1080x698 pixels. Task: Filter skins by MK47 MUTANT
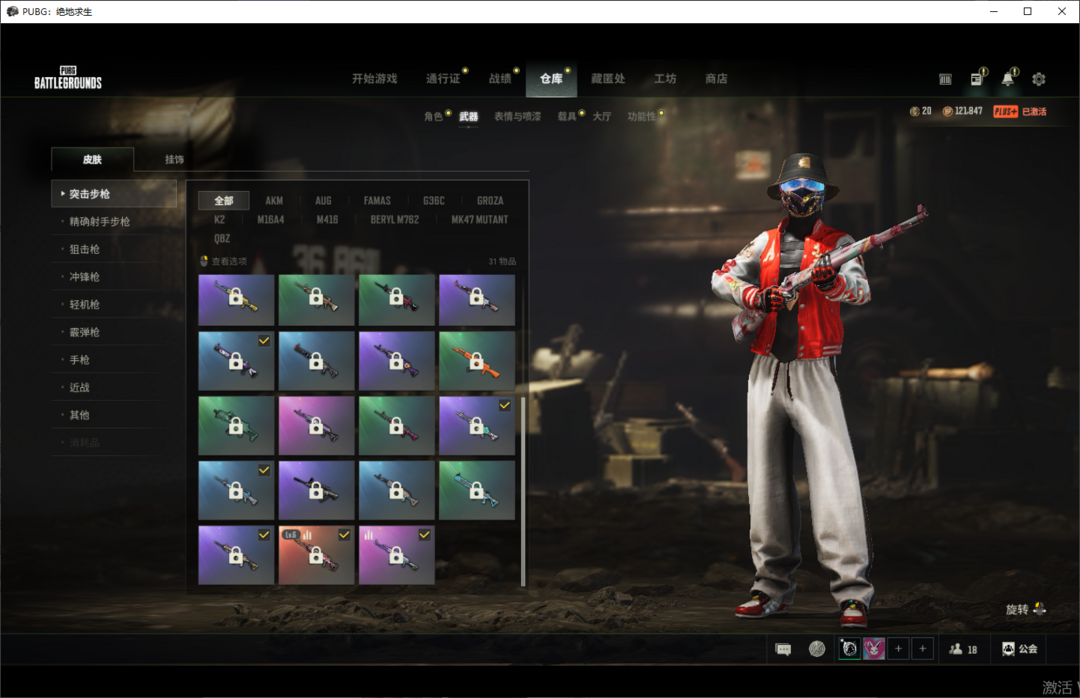click(x=479, y=219)
